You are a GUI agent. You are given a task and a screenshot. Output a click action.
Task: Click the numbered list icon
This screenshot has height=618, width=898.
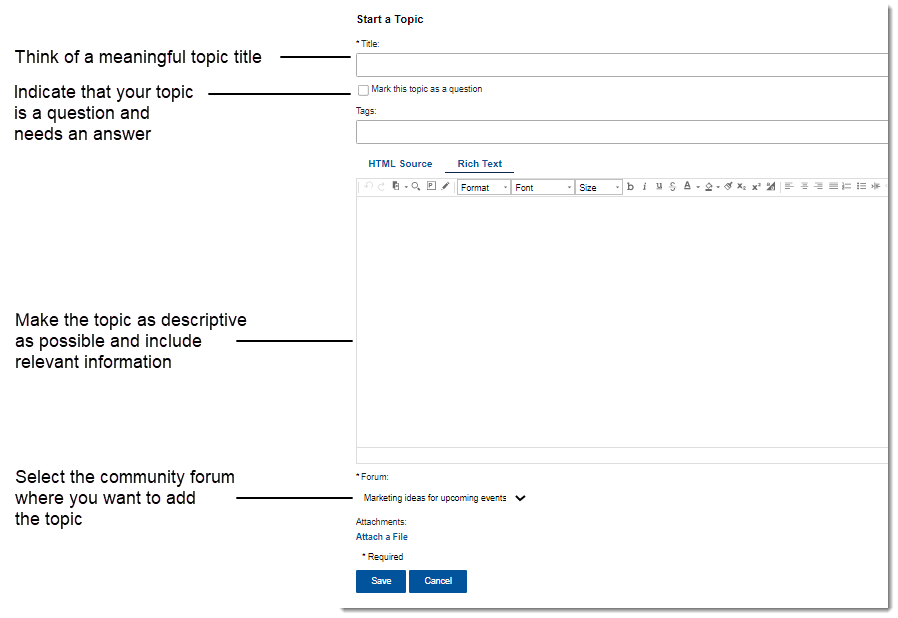pos(849,186)
